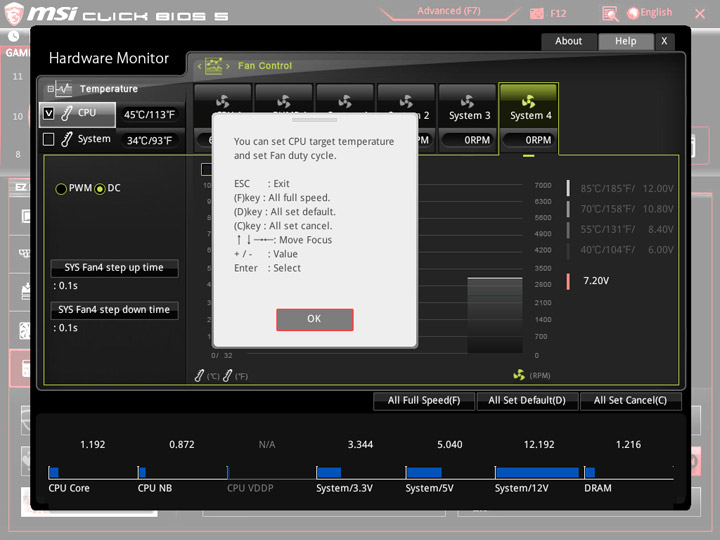The width and height of the screenshot is (720, 540).
Task: Click All Full Speed(F) button
Action: coord(424,400)
